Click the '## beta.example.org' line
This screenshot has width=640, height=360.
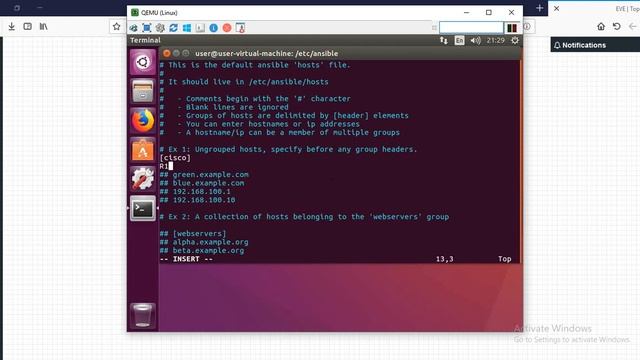(202, 251)
